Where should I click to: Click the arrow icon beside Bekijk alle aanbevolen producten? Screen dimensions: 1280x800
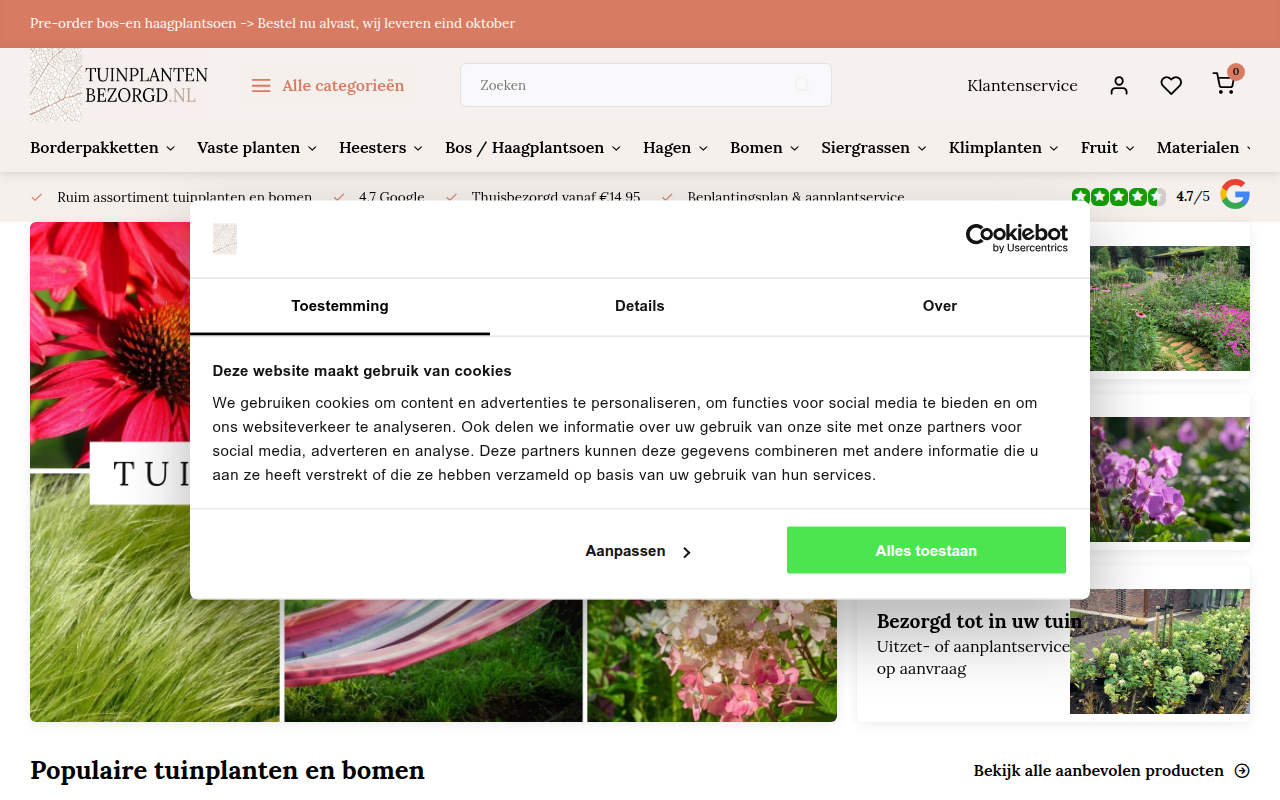click(1242, 771)
